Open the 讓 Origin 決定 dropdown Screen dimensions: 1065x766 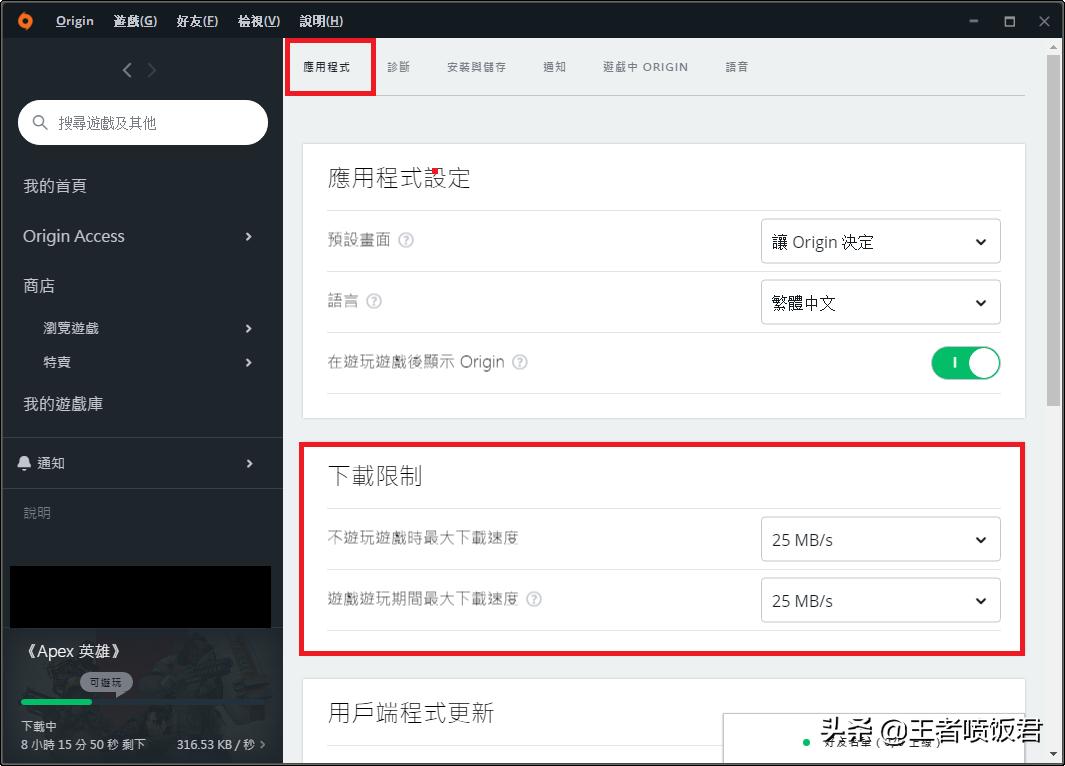coord(879,241)
